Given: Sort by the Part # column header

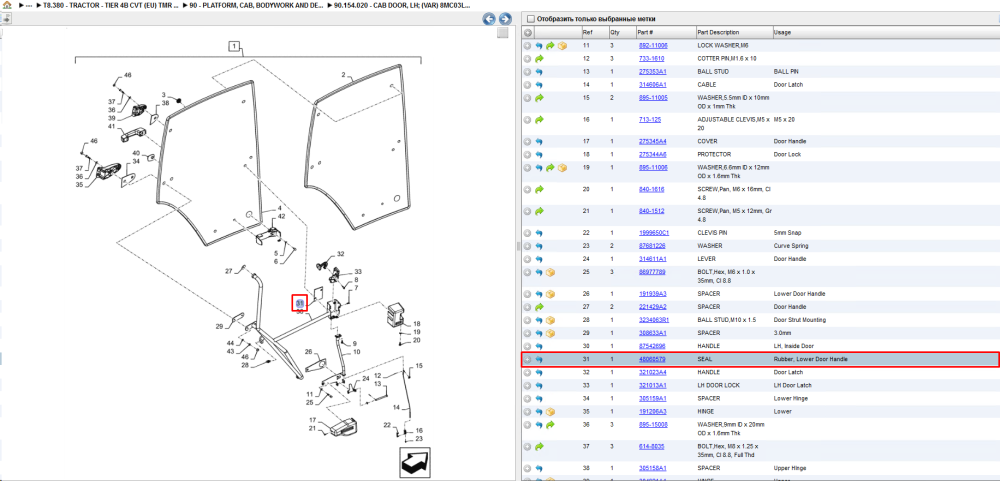Looking at the screenshot, I should coord(666,32).
